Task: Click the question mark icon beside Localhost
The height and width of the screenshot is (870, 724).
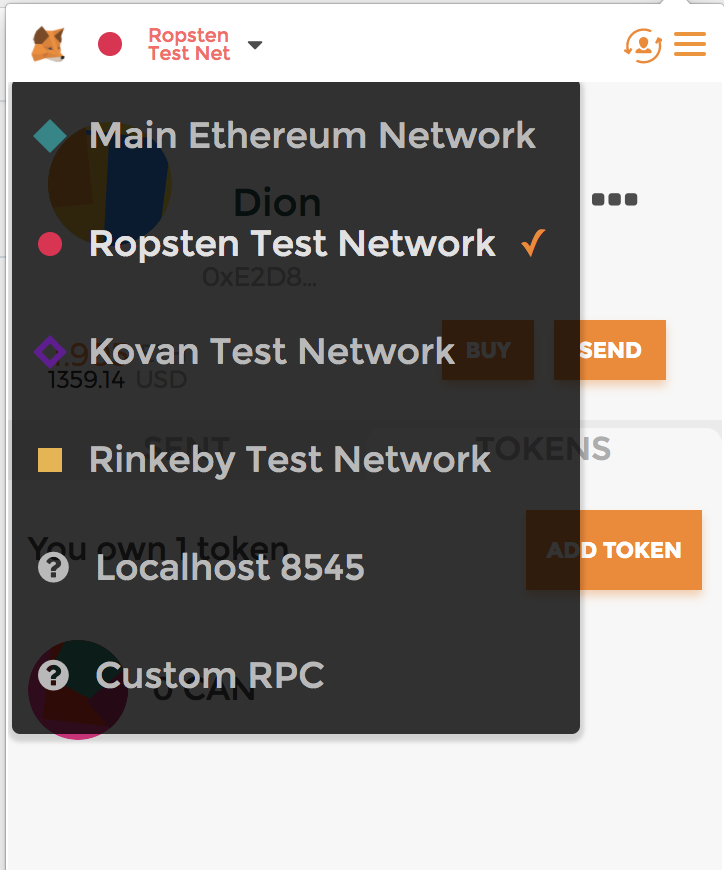Action: [x=53, y=568]
